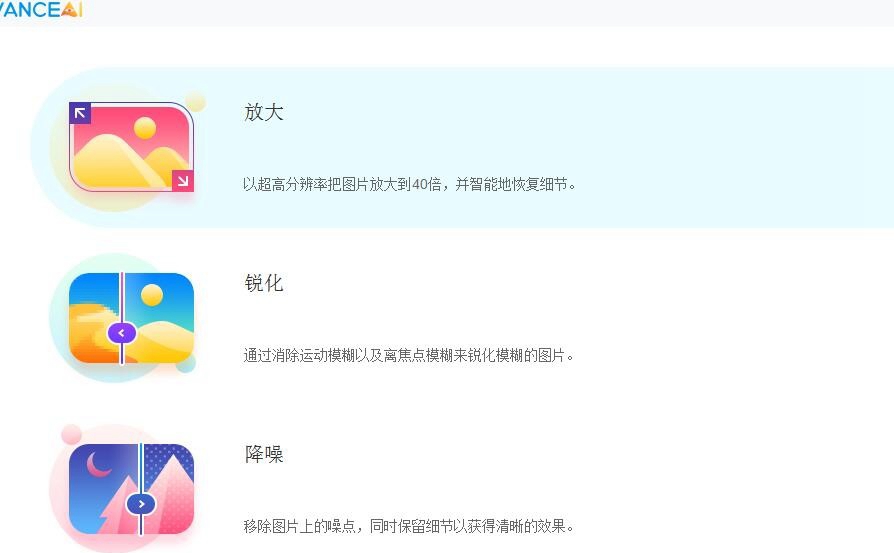Click description about enlarging images 40 times
Image resolution: width=894 pixels, height=553 pixels.
[409, 184]
